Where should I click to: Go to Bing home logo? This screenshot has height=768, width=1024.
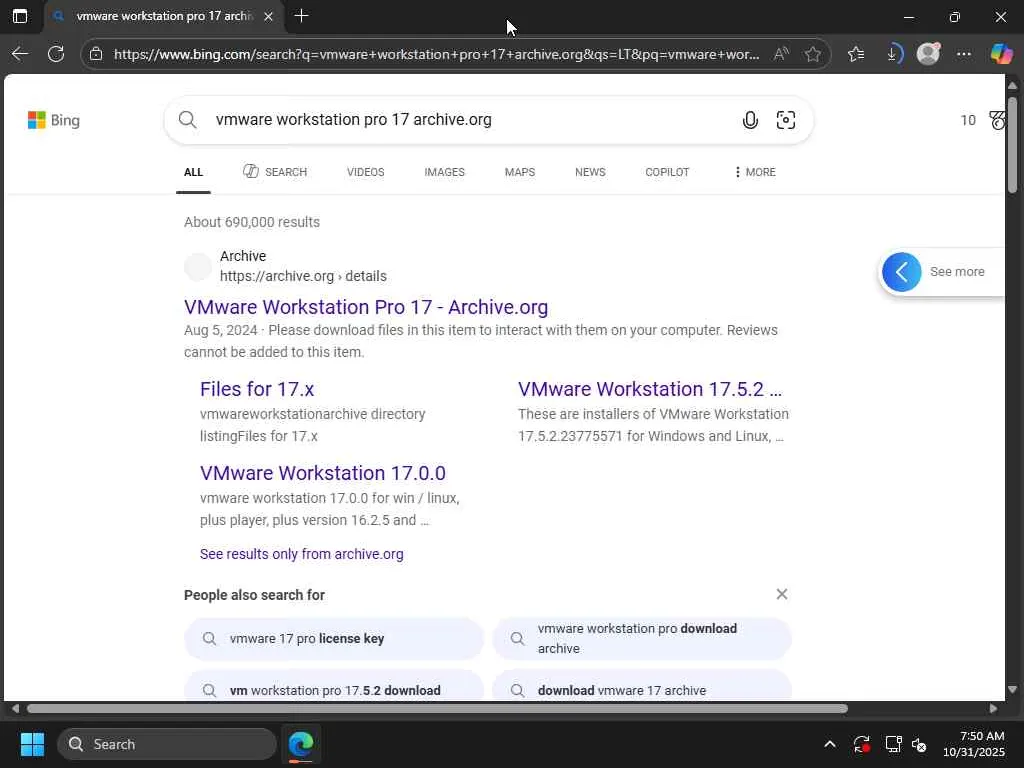[x=54, y=120]
